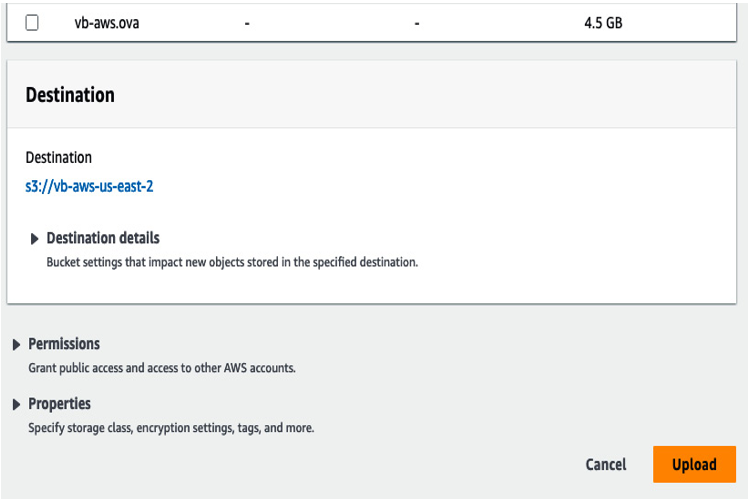751x504 pixels.
Task: Expand Permissions using its triangle arrow
Action: (16, 344)
